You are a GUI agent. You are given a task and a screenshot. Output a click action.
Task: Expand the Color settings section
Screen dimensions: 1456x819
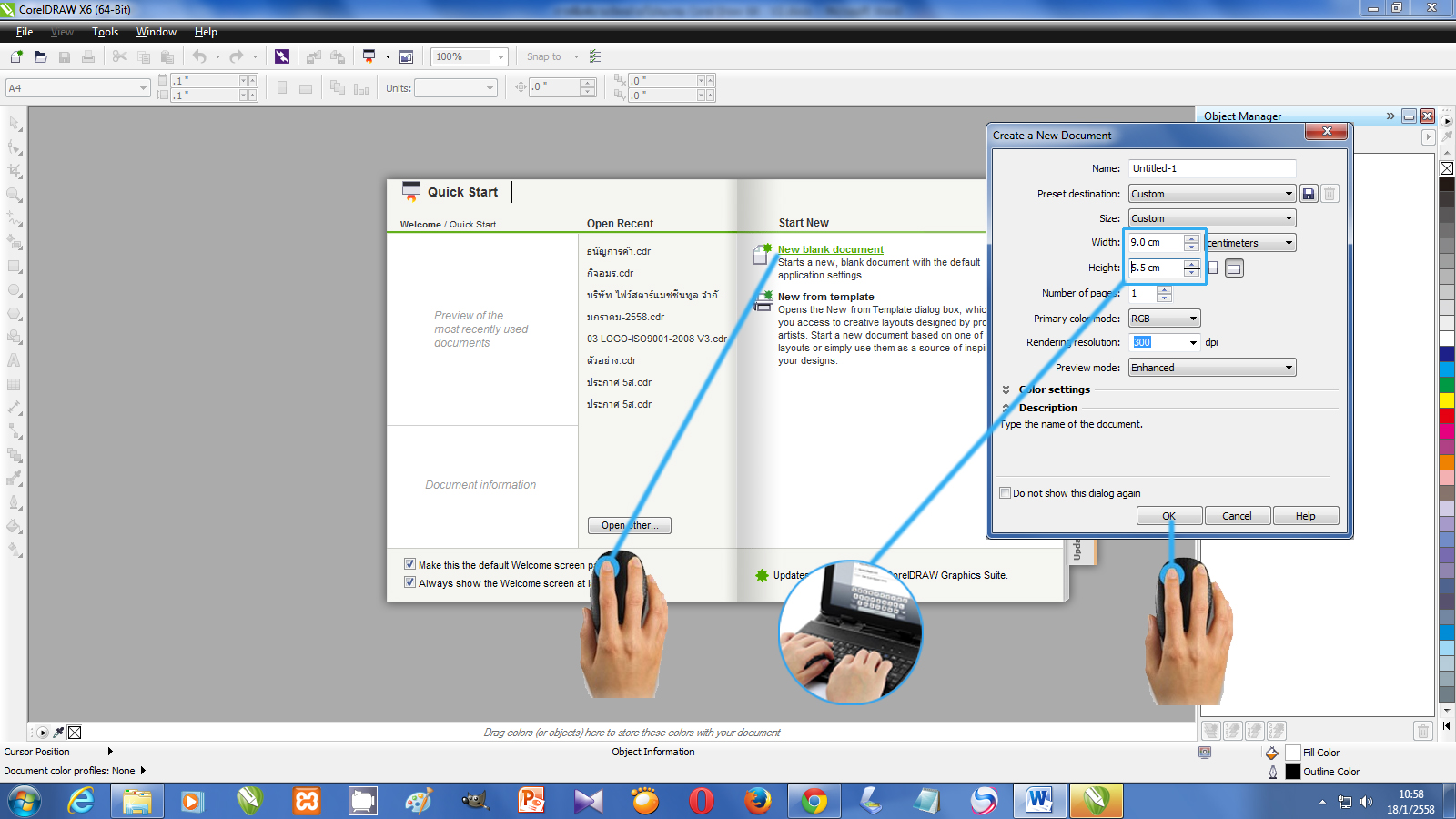[1006, 389]
